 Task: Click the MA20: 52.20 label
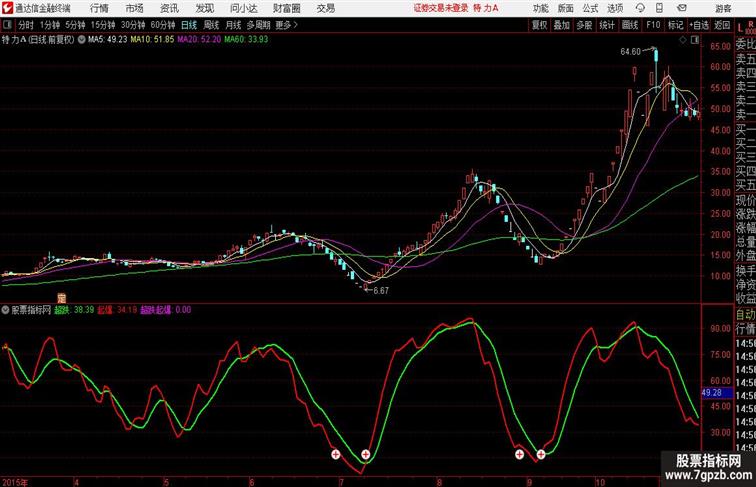199,40
